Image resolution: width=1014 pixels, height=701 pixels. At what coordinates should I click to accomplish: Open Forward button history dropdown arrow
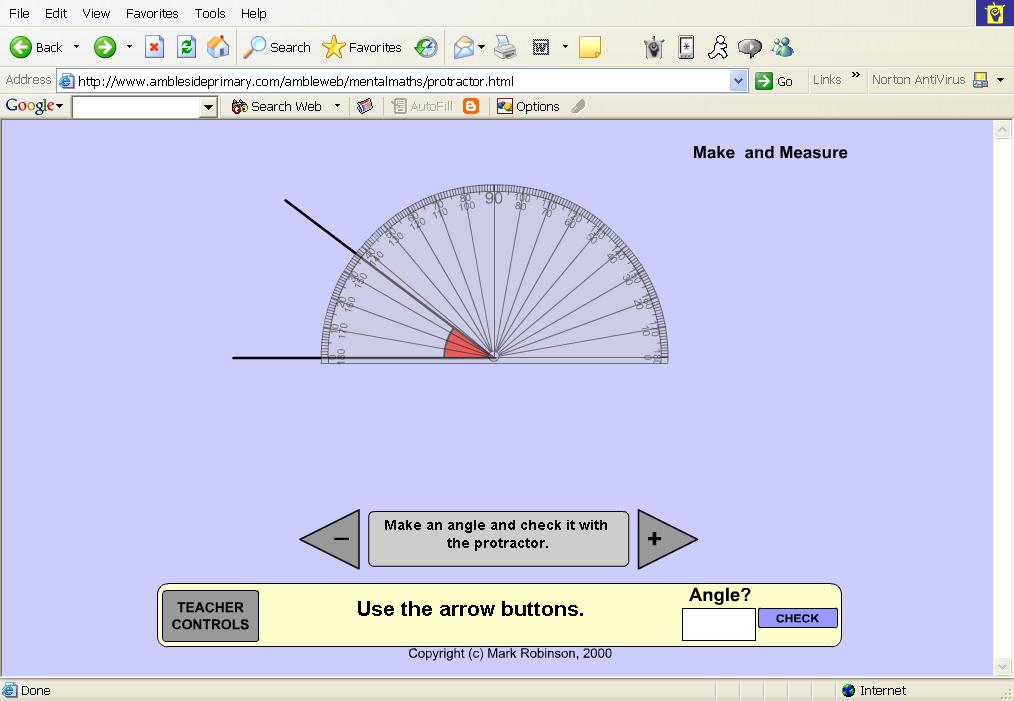click(129, 47)
